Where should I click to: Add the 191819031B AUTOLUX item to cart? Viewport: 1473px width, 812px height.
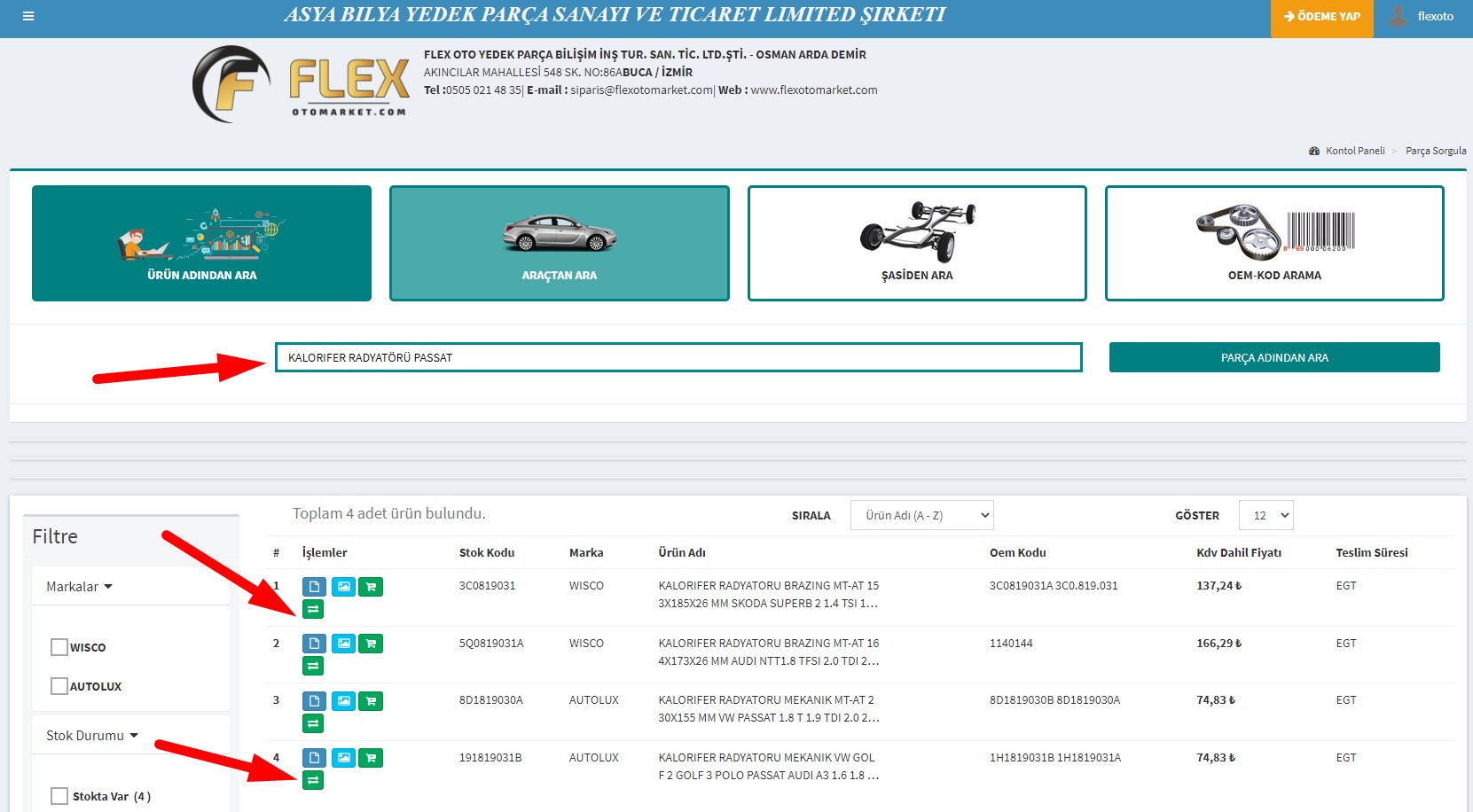tap(371, 758)
